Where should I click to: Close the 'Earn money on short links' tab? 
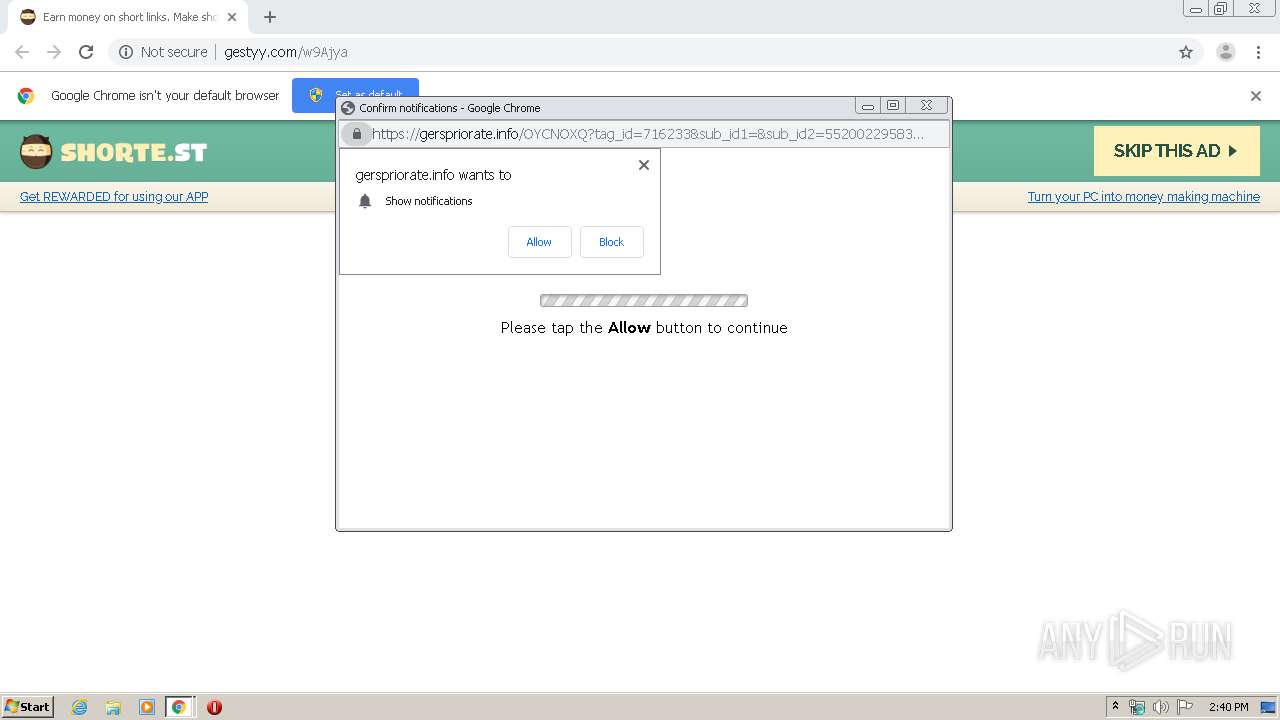[232, 17]
